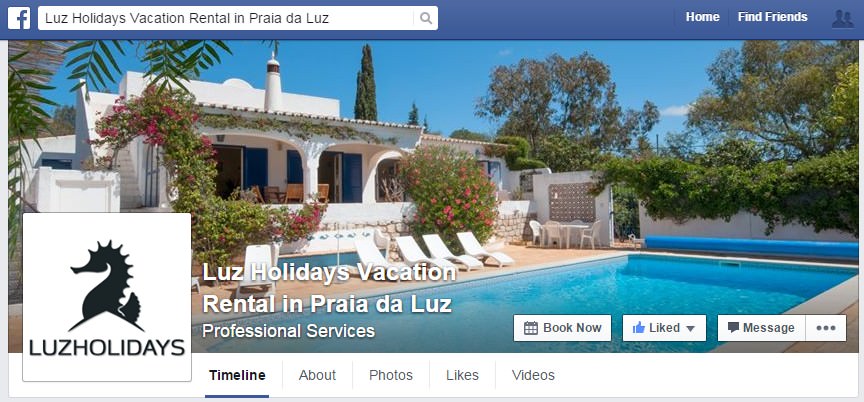Switch to the About tab

point(317,376)
